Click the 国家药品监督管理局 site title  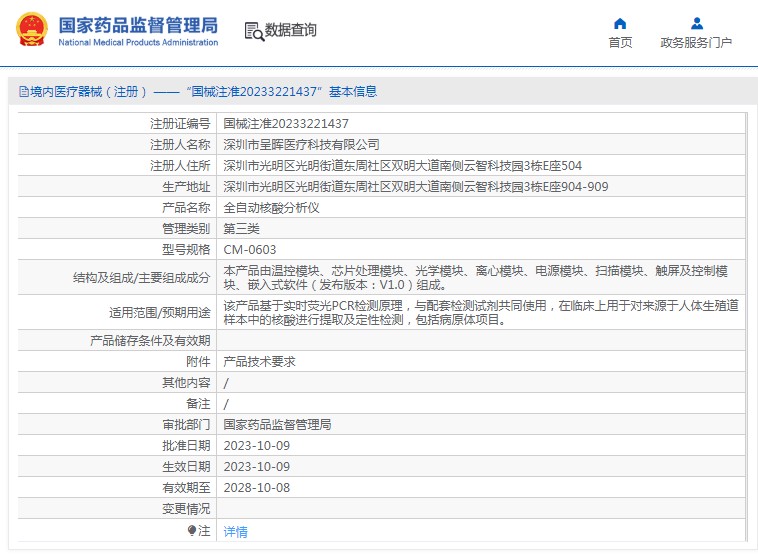point(137,24)
